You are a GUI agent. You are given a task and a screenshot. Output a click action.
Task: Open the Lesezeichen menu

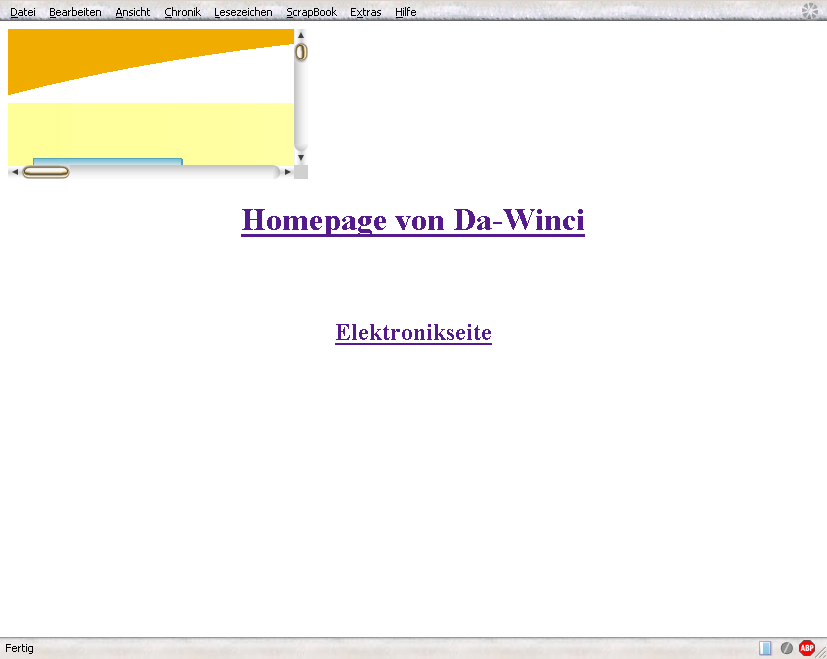pyautogui.click(x=243, y=12)
